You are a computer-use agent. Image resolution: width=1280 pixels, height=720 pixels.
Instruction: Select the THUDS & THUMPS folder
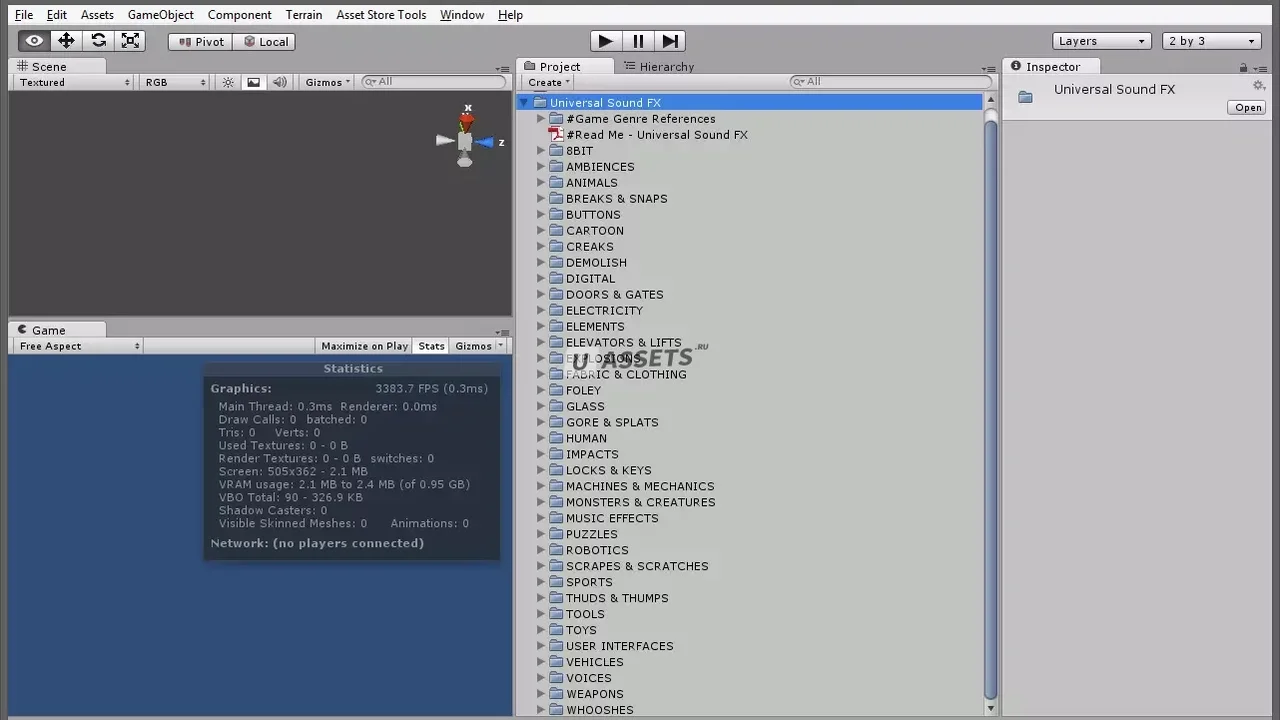click(x=617, y=598)
